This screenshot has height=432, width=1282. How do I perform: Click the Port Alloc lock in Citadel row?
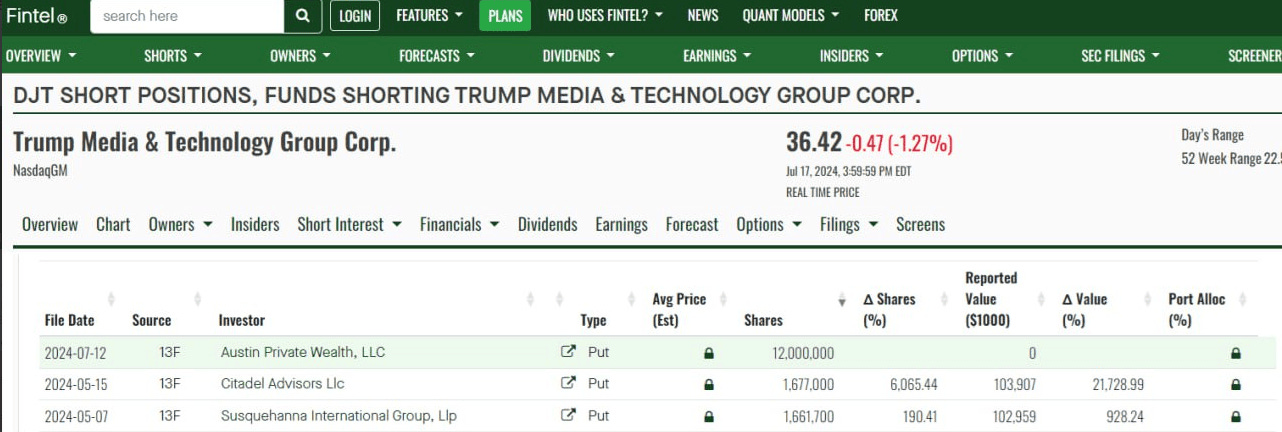(1236, 384)
